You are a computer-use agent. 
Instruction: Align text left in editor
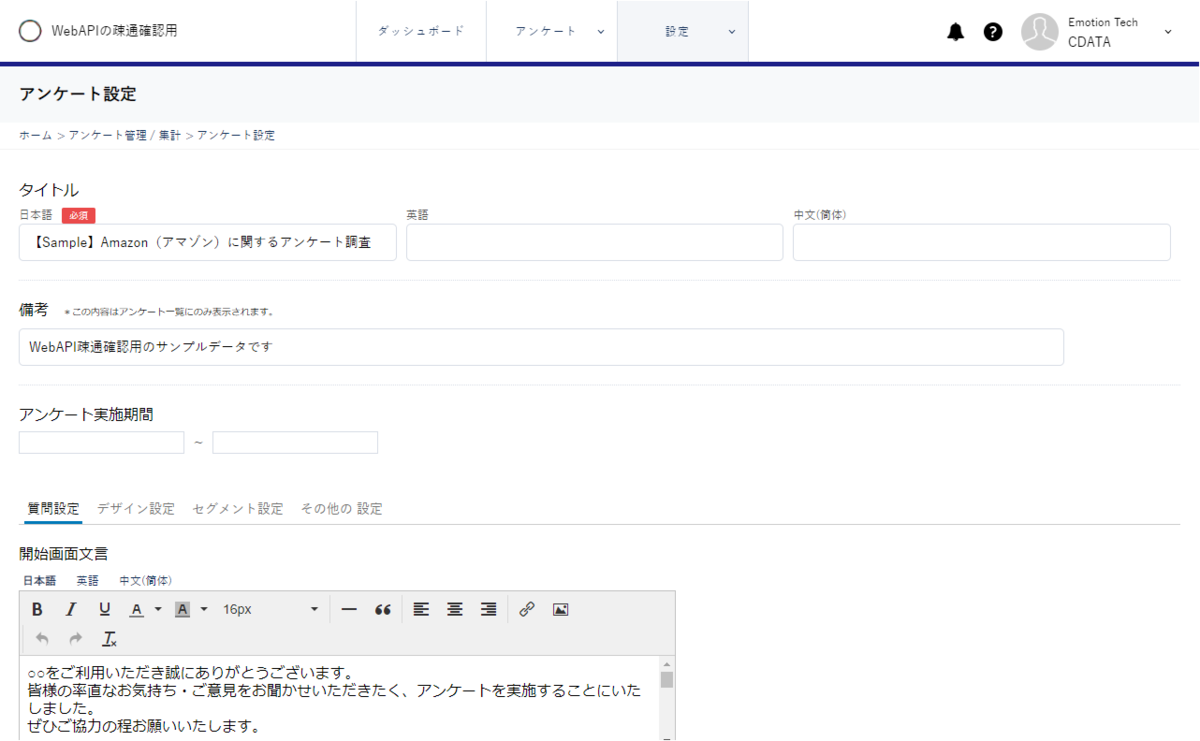point(421,609)
